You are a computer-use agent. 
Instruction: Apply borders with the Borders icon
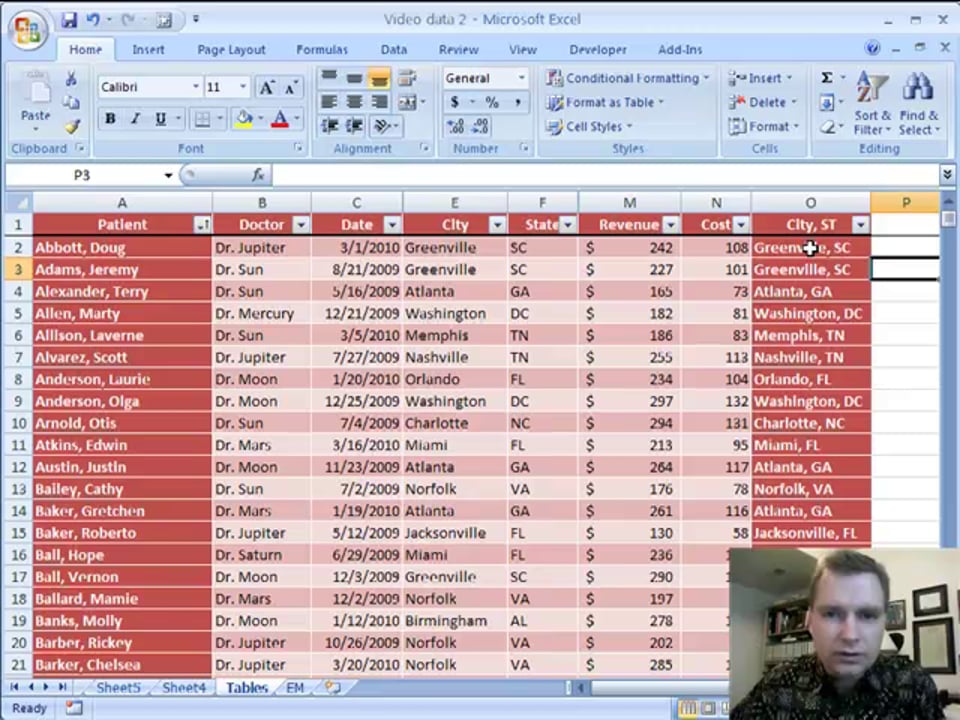pyautogui.click(x=202, y=119)
